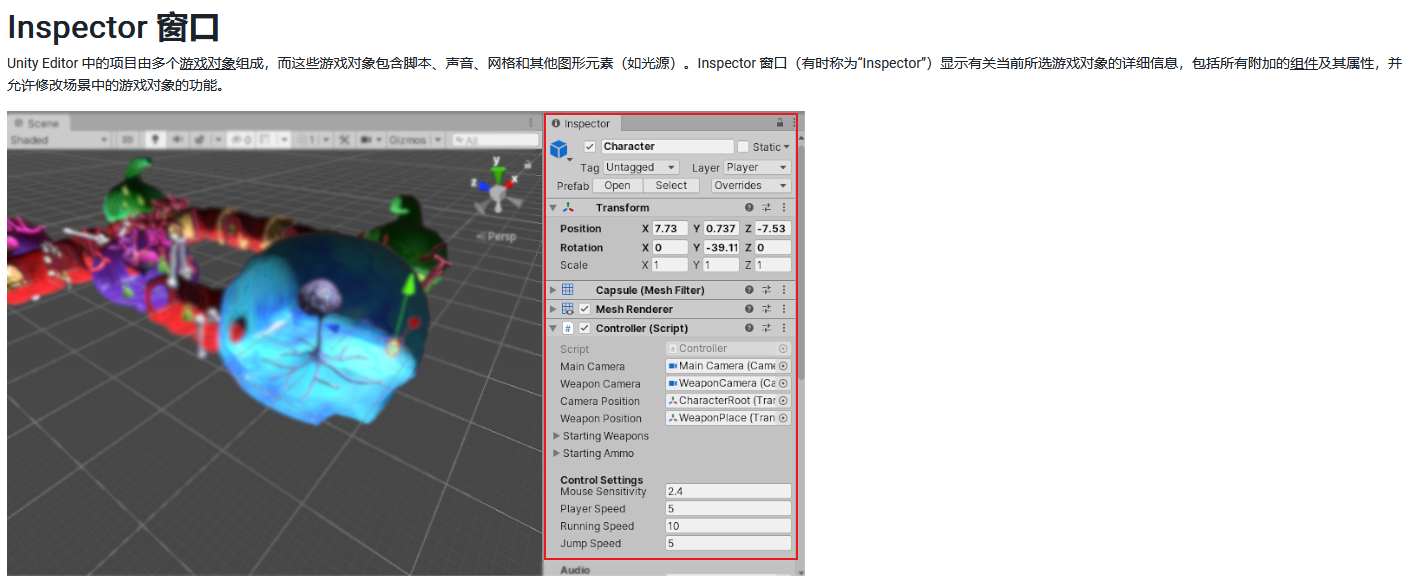Click the Scene view orientation gizmo

496,185
